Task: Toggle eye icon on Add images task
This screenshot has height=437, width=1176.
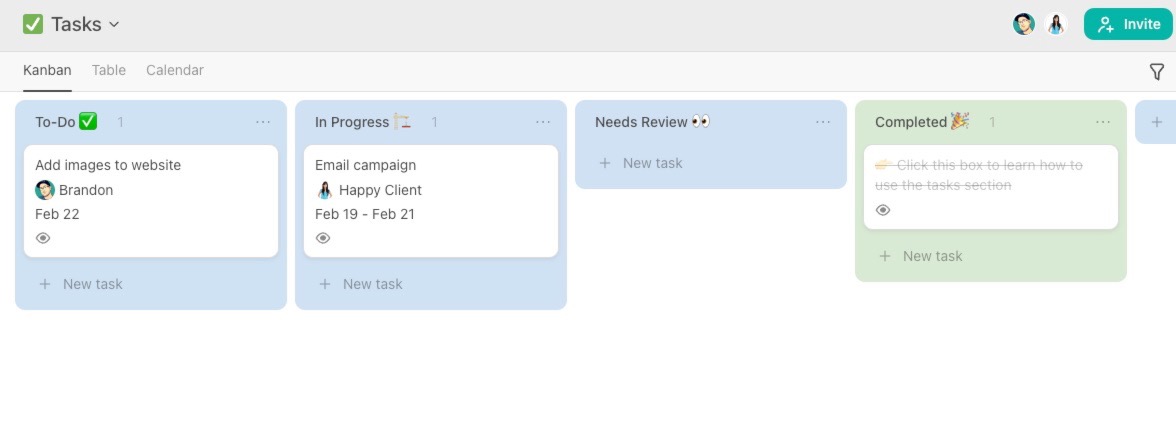Action: tap(43, 238)
